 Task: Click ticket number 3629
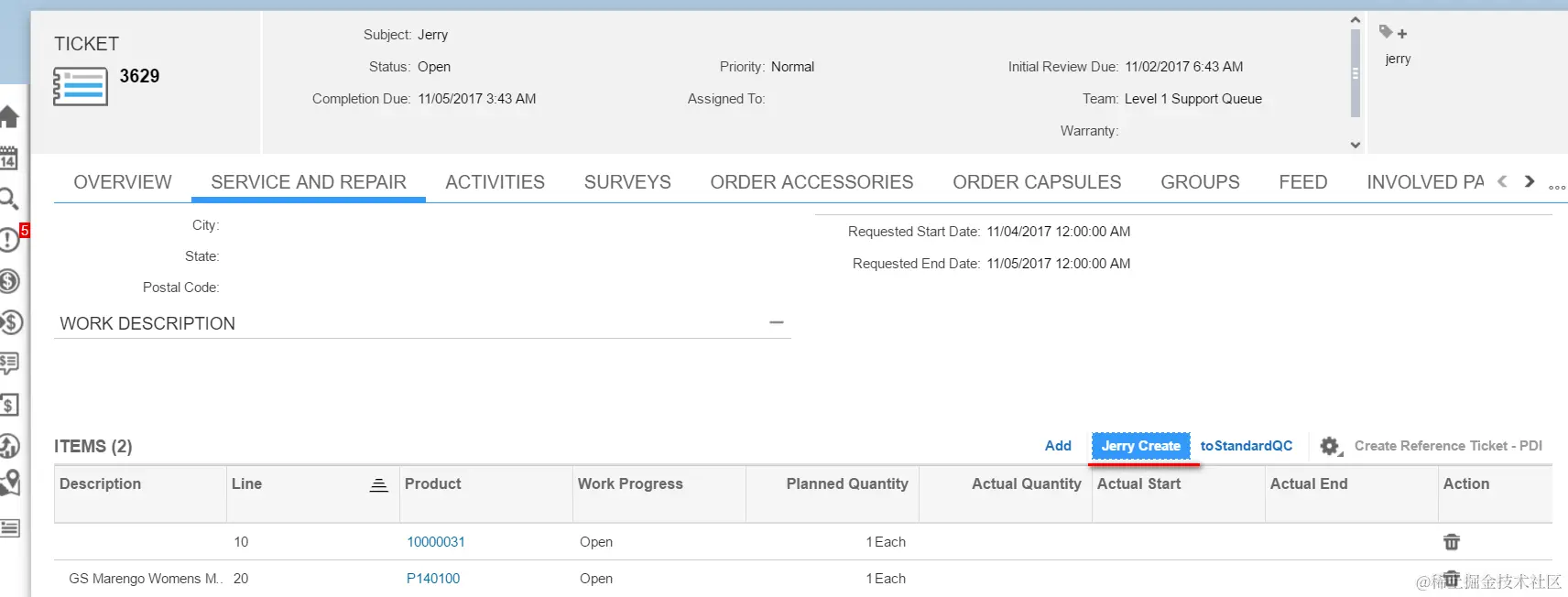(139, 76)
